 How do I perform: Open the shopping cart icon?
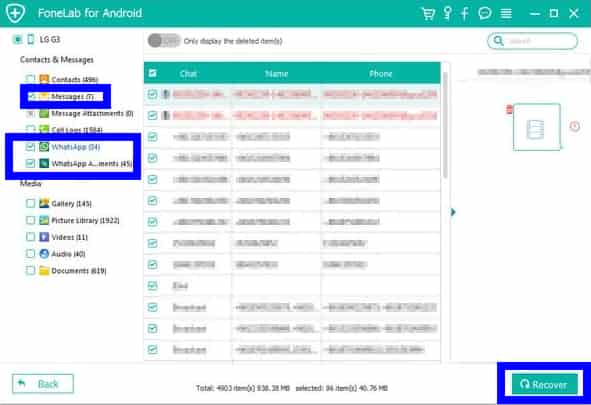coord(428,14)
